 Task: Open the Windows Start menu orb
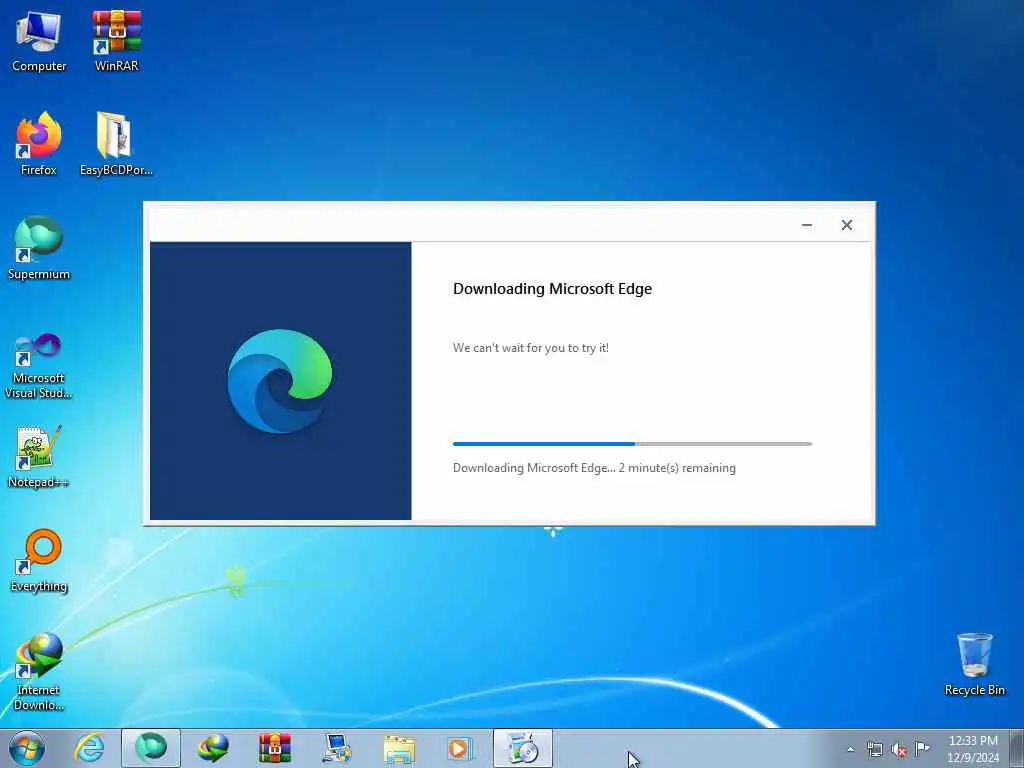pos(27,748)
